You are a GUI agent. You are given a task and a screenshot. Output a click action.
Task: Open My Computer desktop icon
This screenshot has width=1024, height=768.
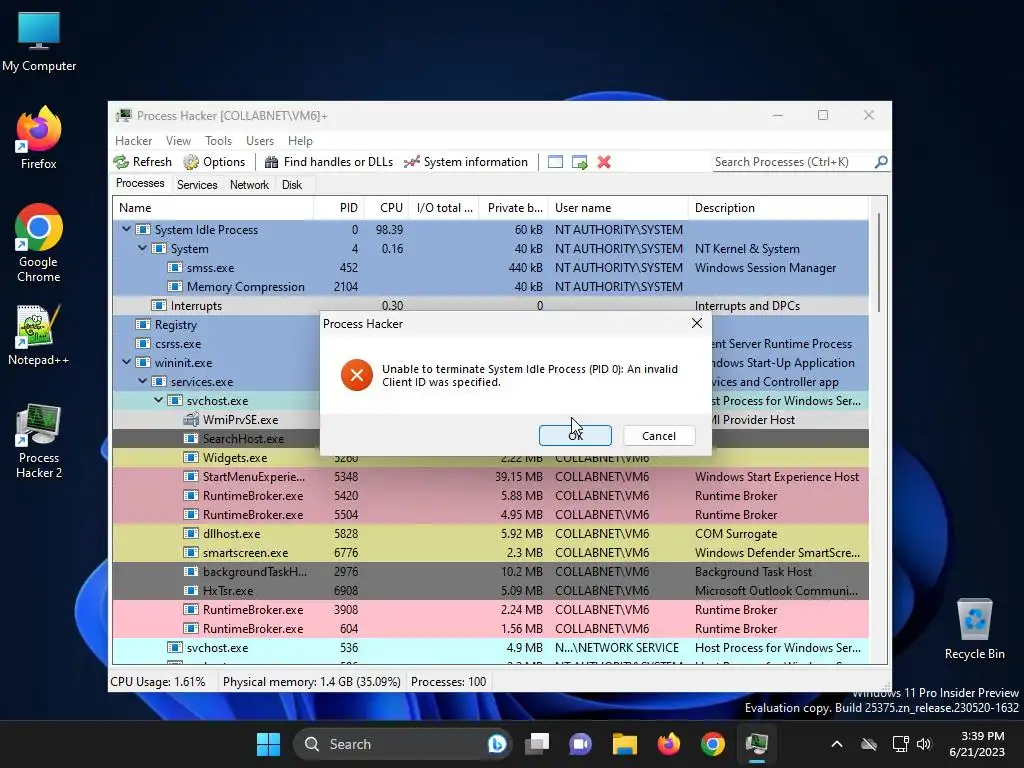39,42
